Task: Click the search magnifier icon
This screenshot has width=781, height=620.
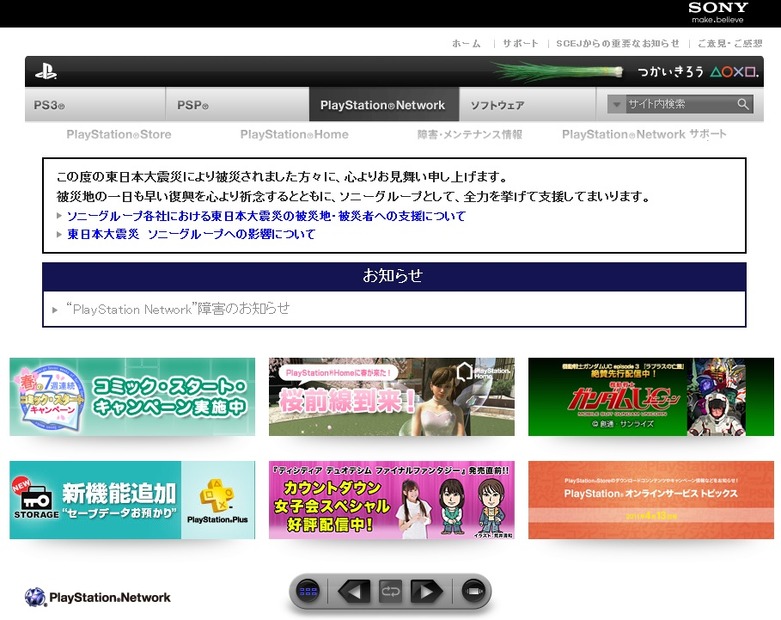Action: (743, 104)
